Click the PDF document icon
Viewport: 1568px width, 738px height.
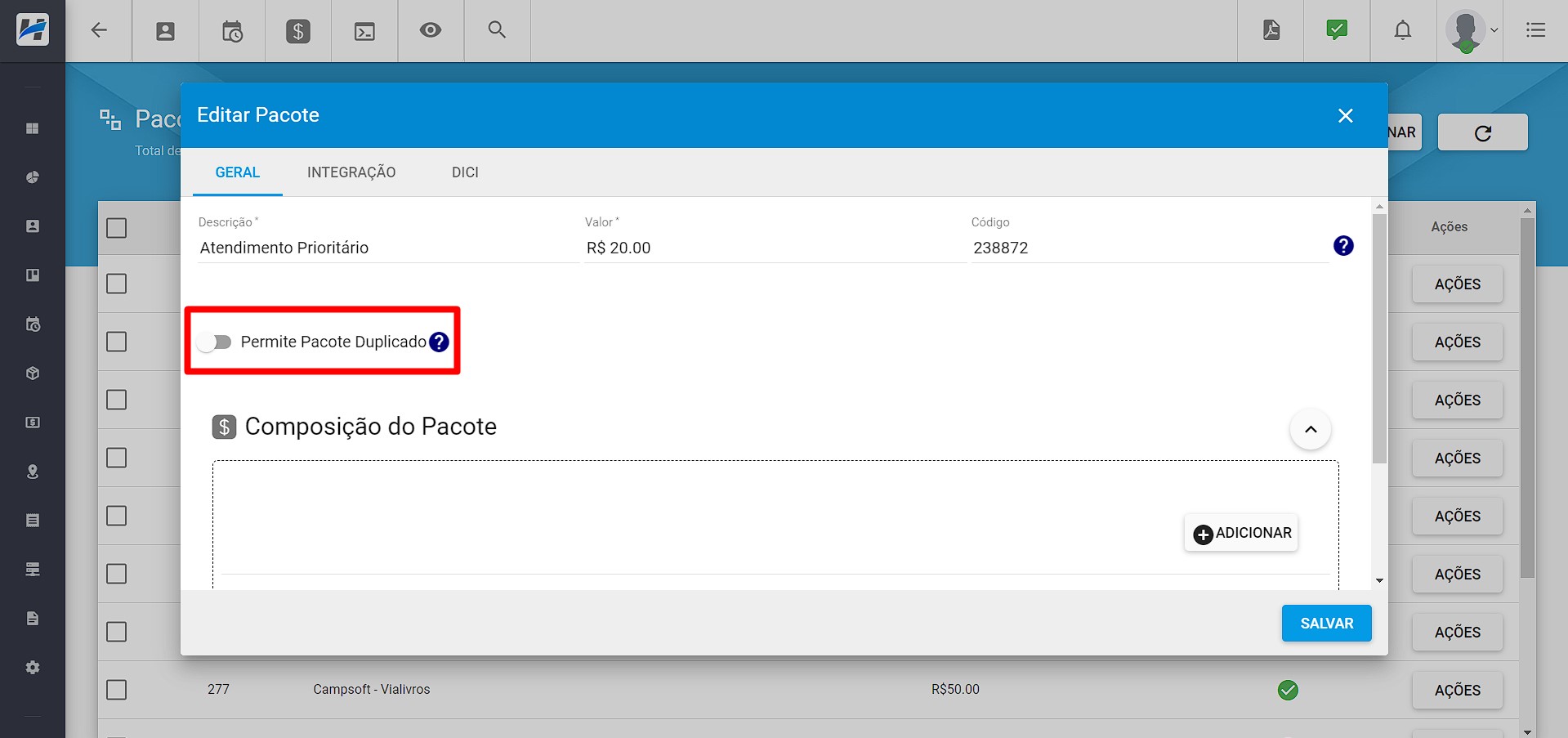(1271, 30)
